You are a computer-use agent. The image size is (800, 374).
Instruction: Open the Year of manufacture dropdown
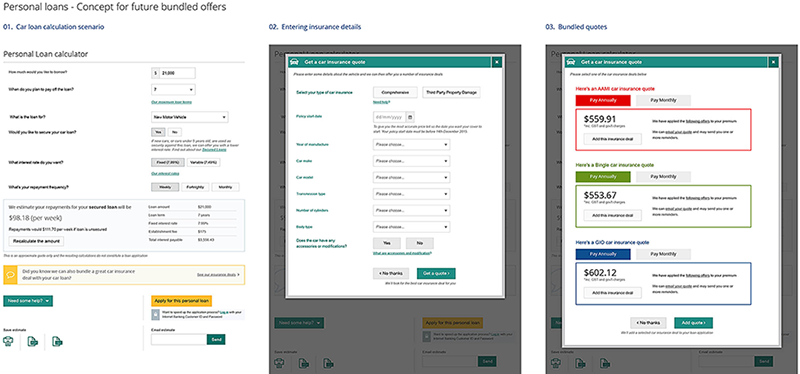click(411, 145)
